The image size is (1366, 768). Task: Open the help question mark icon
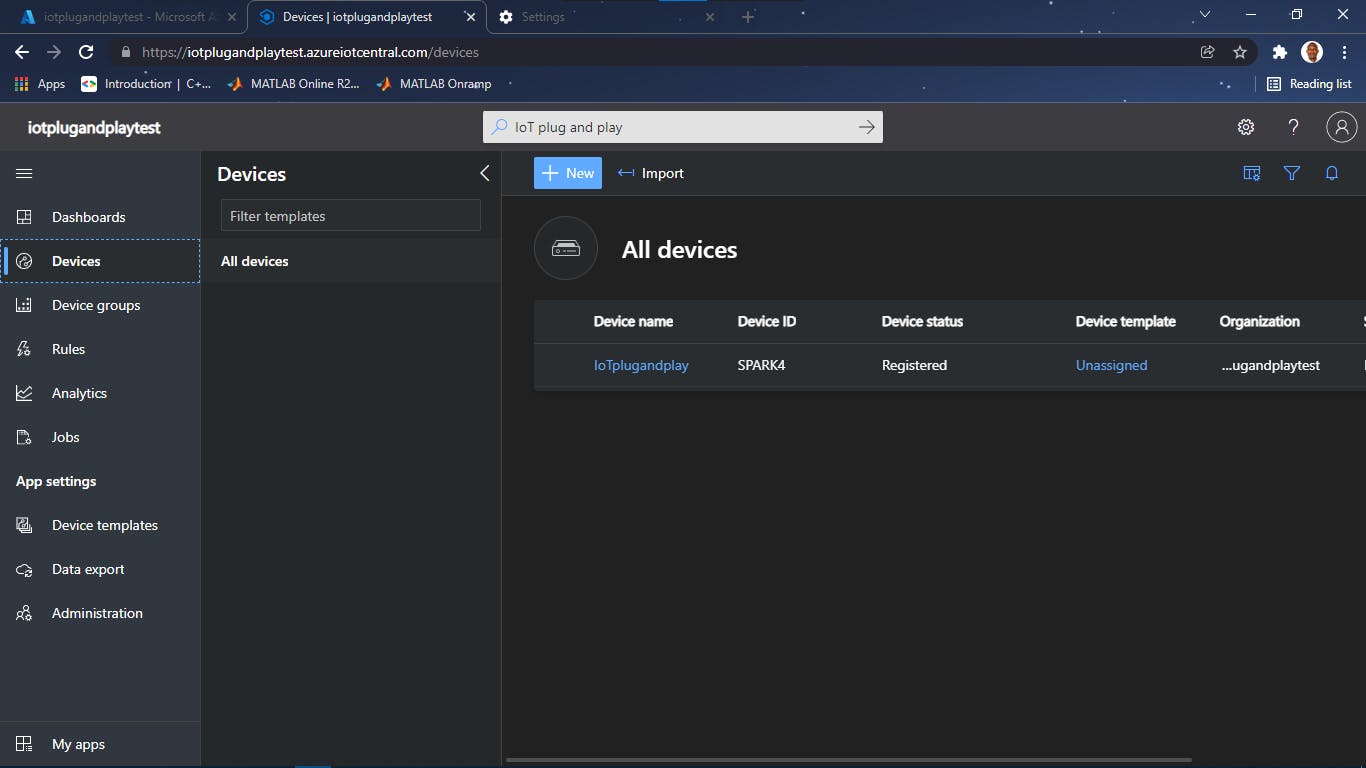[x=1294, y=127]
